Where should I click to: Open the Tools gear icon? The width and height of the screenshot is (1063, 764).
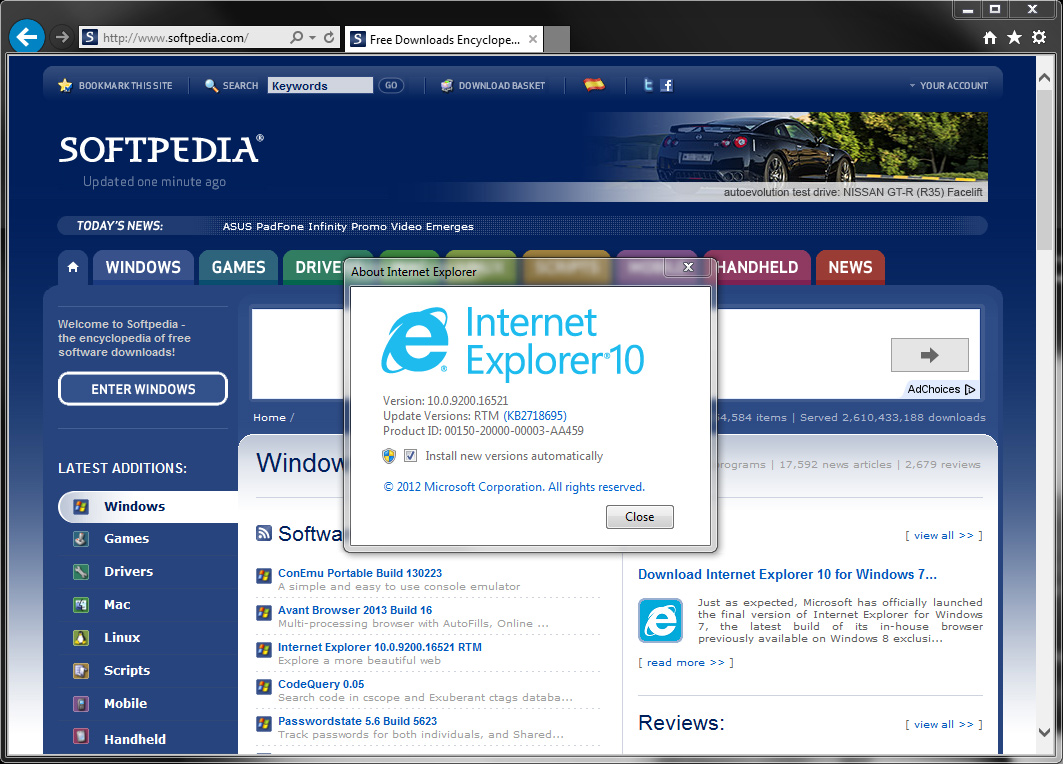click(1039, 37)
